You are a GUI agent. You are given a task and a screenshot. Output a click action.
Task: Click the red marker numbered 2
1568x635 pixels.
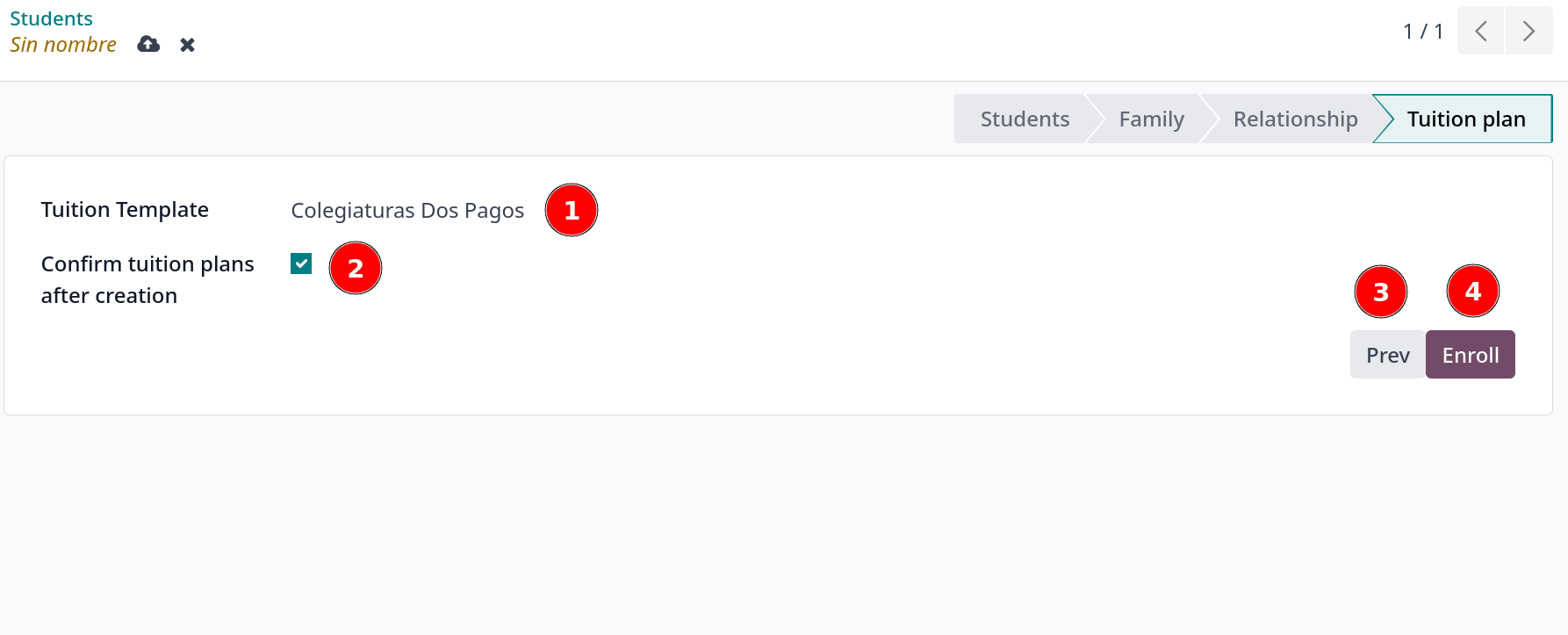(x=356, y=269)
